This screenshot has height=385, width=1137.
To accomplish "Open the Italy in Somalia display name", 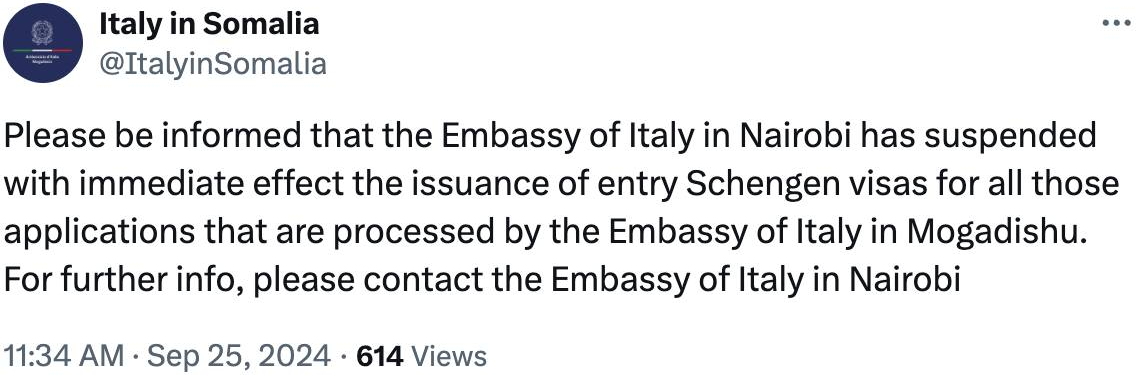I will point(209,25).
